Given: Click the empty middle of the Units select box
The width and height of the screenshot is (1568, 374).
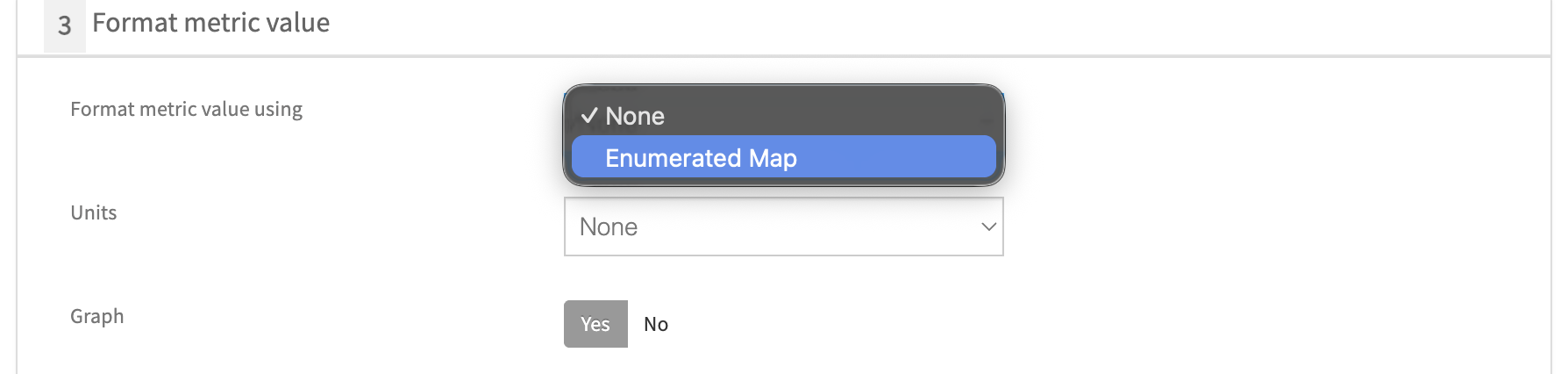Looking at the screenshot, I should point(789,227).
